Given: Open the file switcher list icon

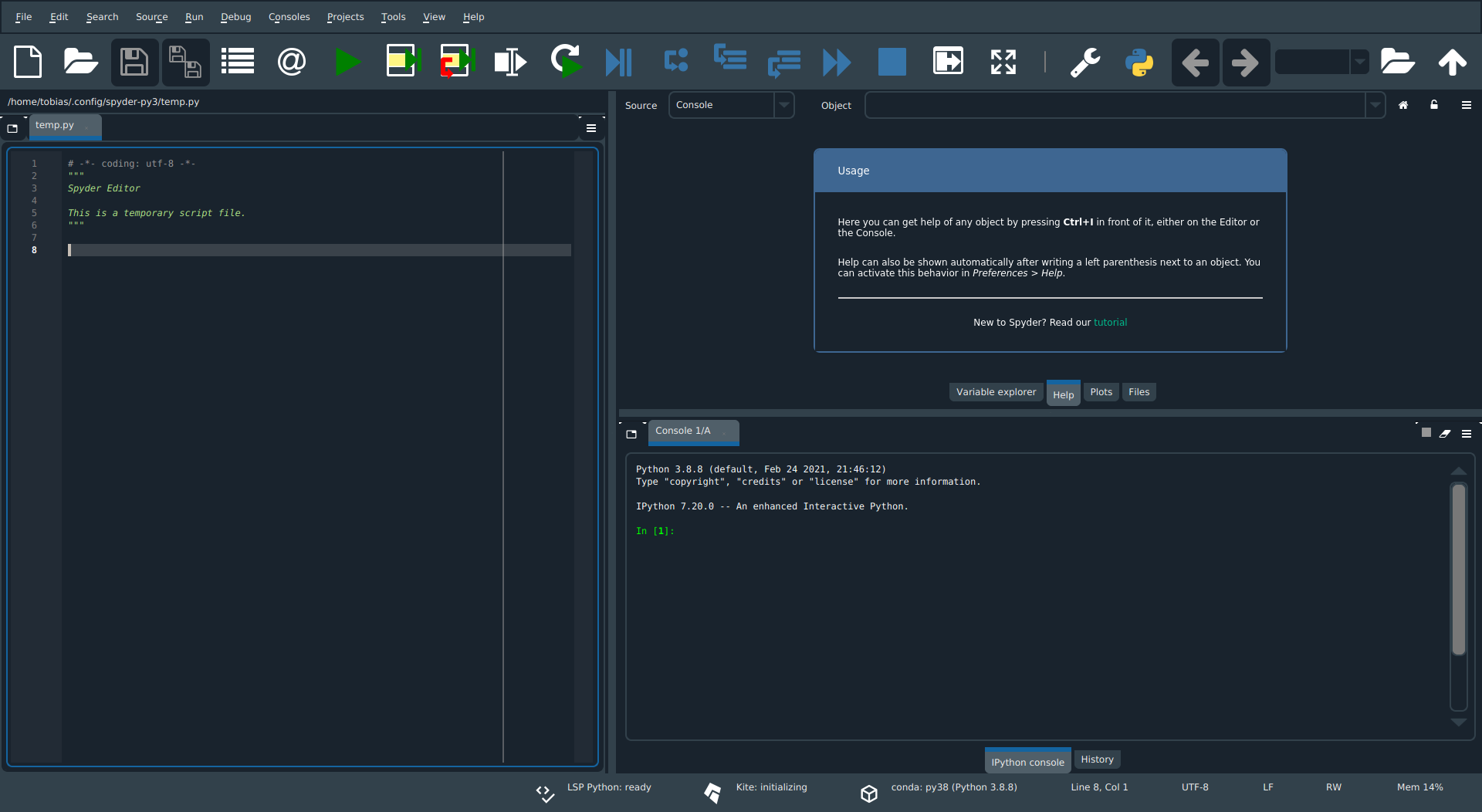Looking at the screenshot, I should (x=238, y=62).
